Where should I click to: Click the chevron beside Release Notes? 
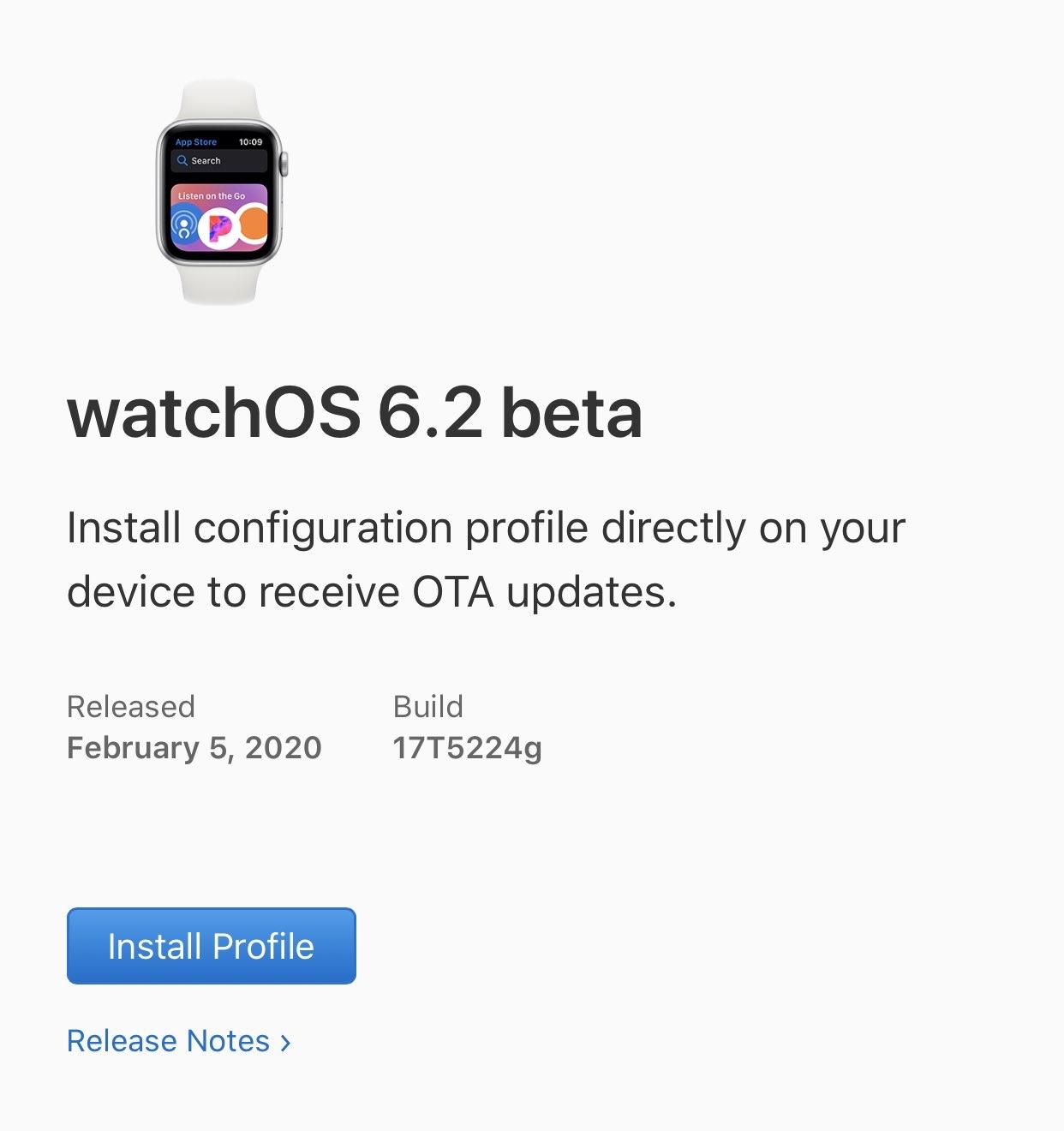pos(286,1043)
